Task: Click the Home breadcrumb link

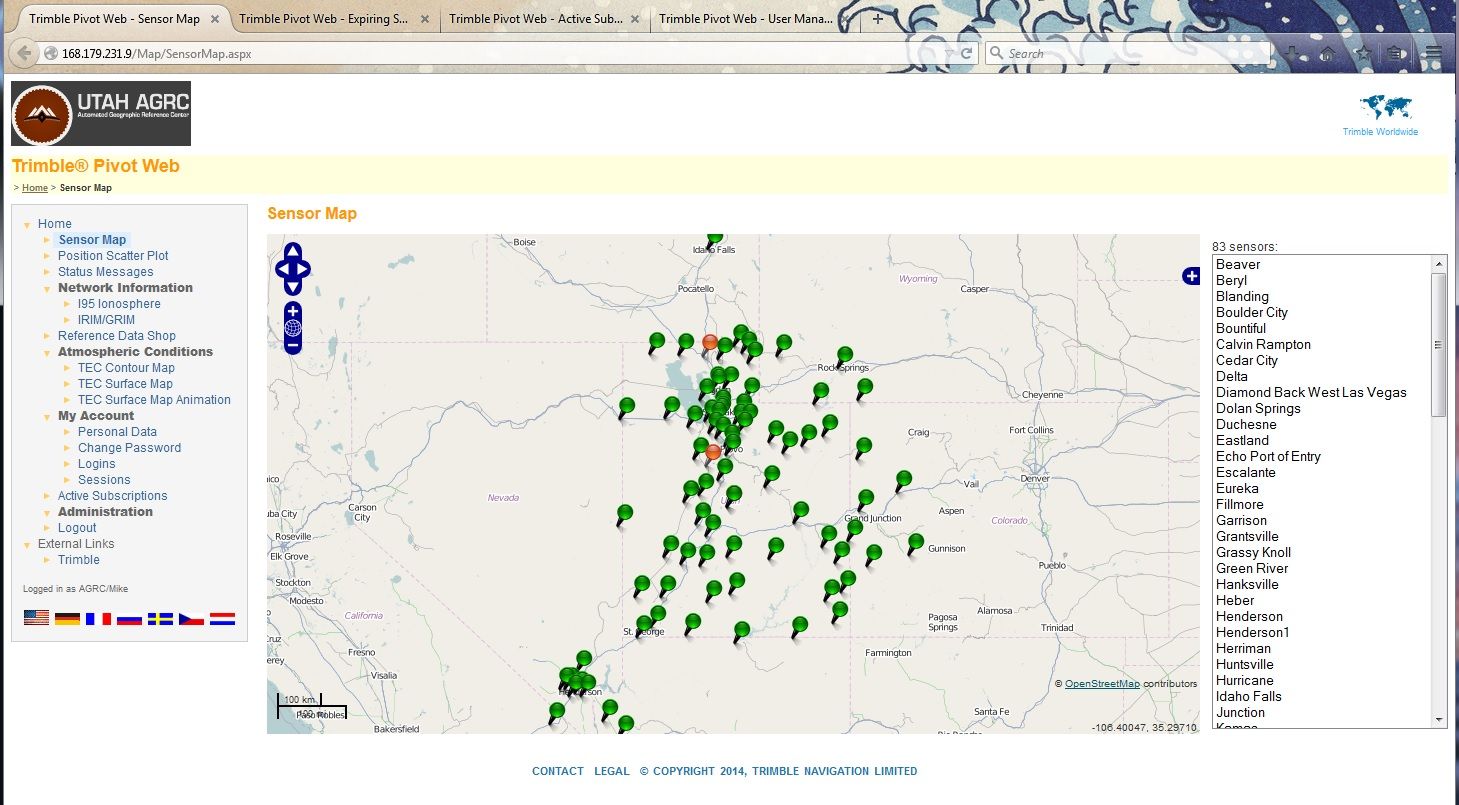Action: (x=35, y=188)
